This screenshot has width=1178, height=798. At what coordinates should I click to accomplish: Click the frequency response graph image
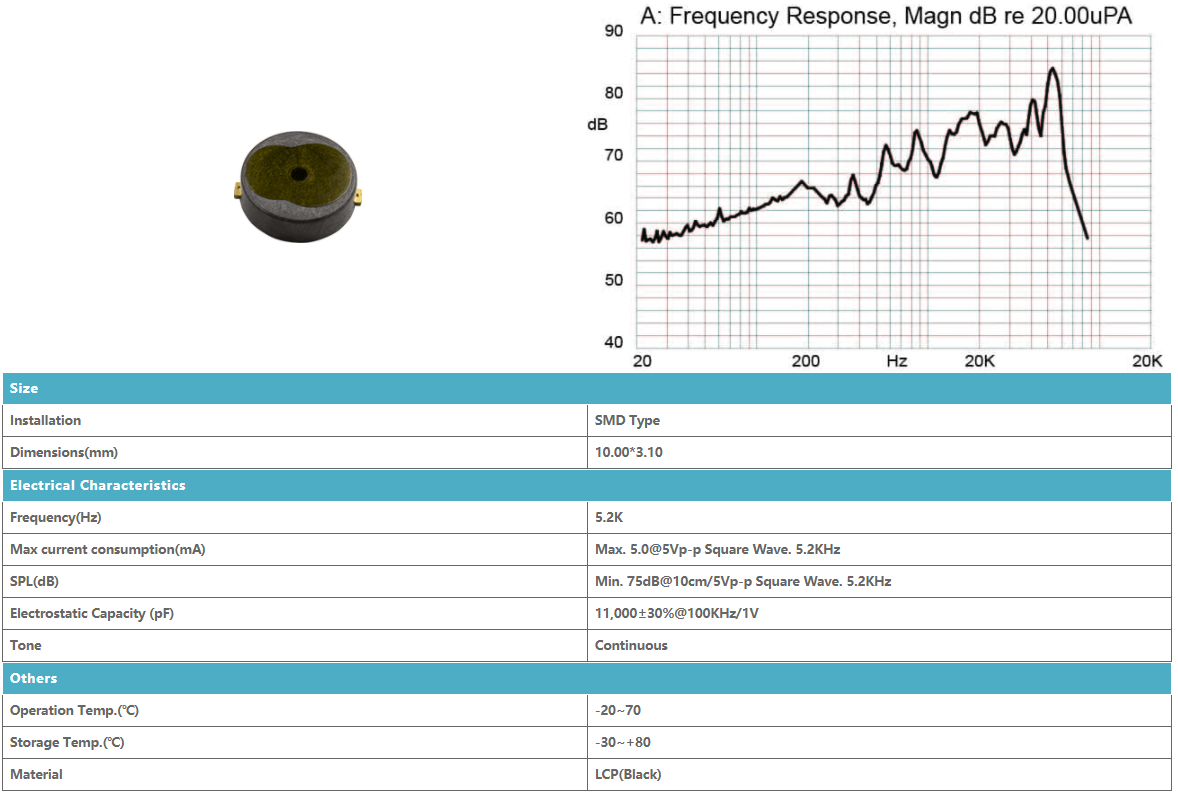[875, 186]
